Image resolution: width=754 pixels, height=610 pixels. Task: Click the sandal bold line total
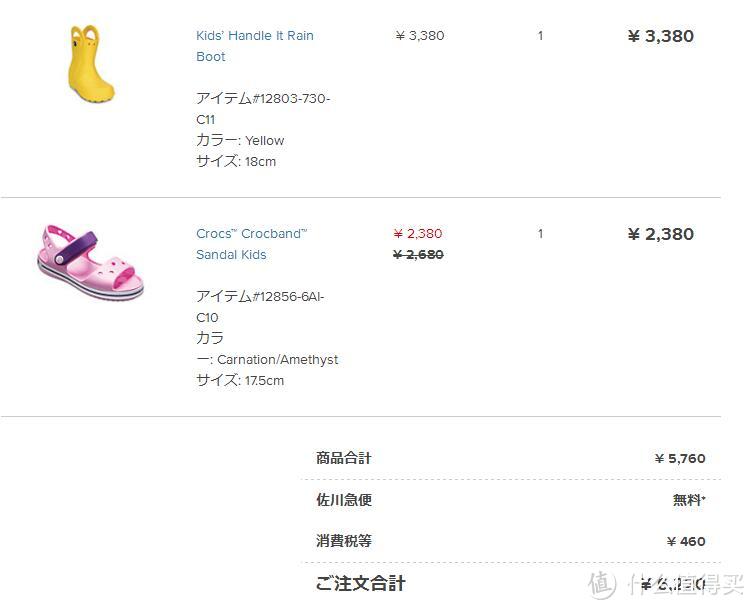click(x=660, y=235)
